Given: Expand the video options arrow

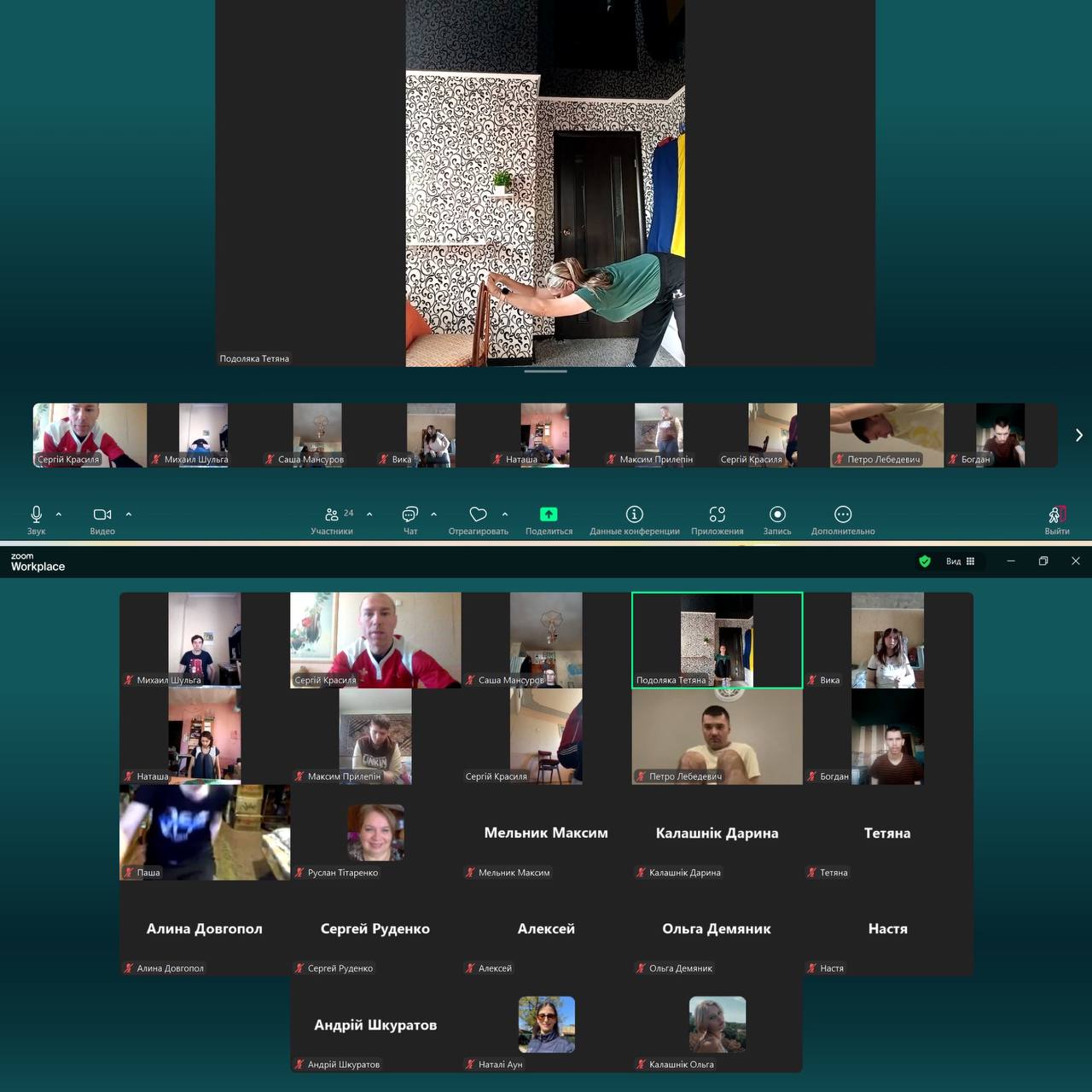Looking at the screenshot, I should tap(129, 514).
